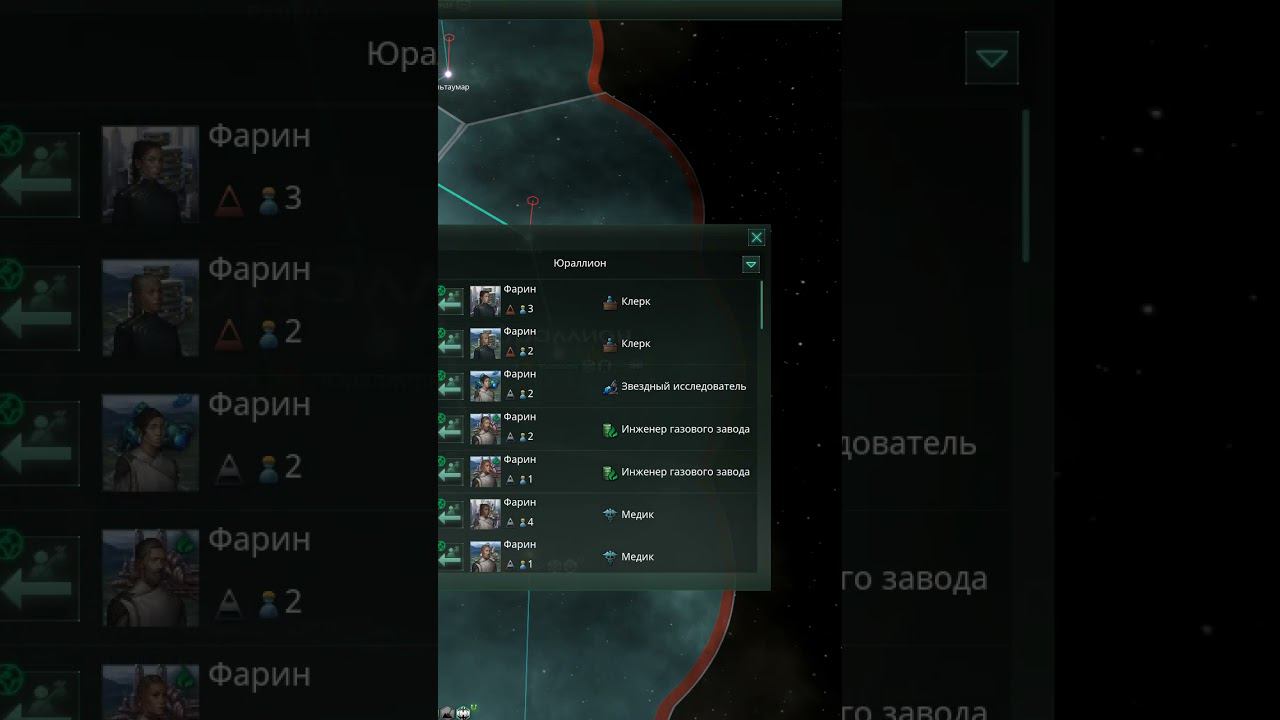Click the star researcher job icon

[610, 387]
